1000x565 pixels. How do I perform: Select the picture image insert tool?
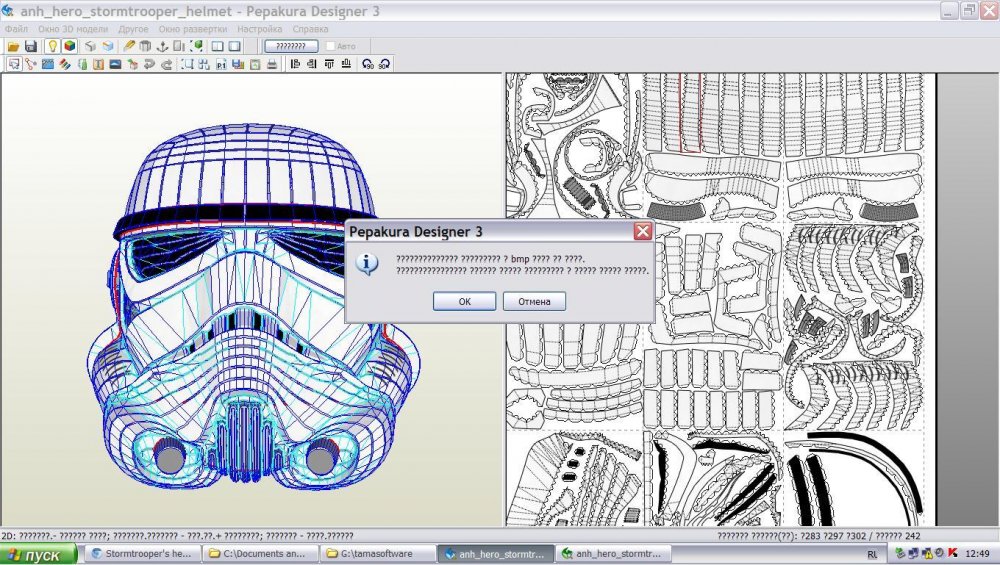115,64
